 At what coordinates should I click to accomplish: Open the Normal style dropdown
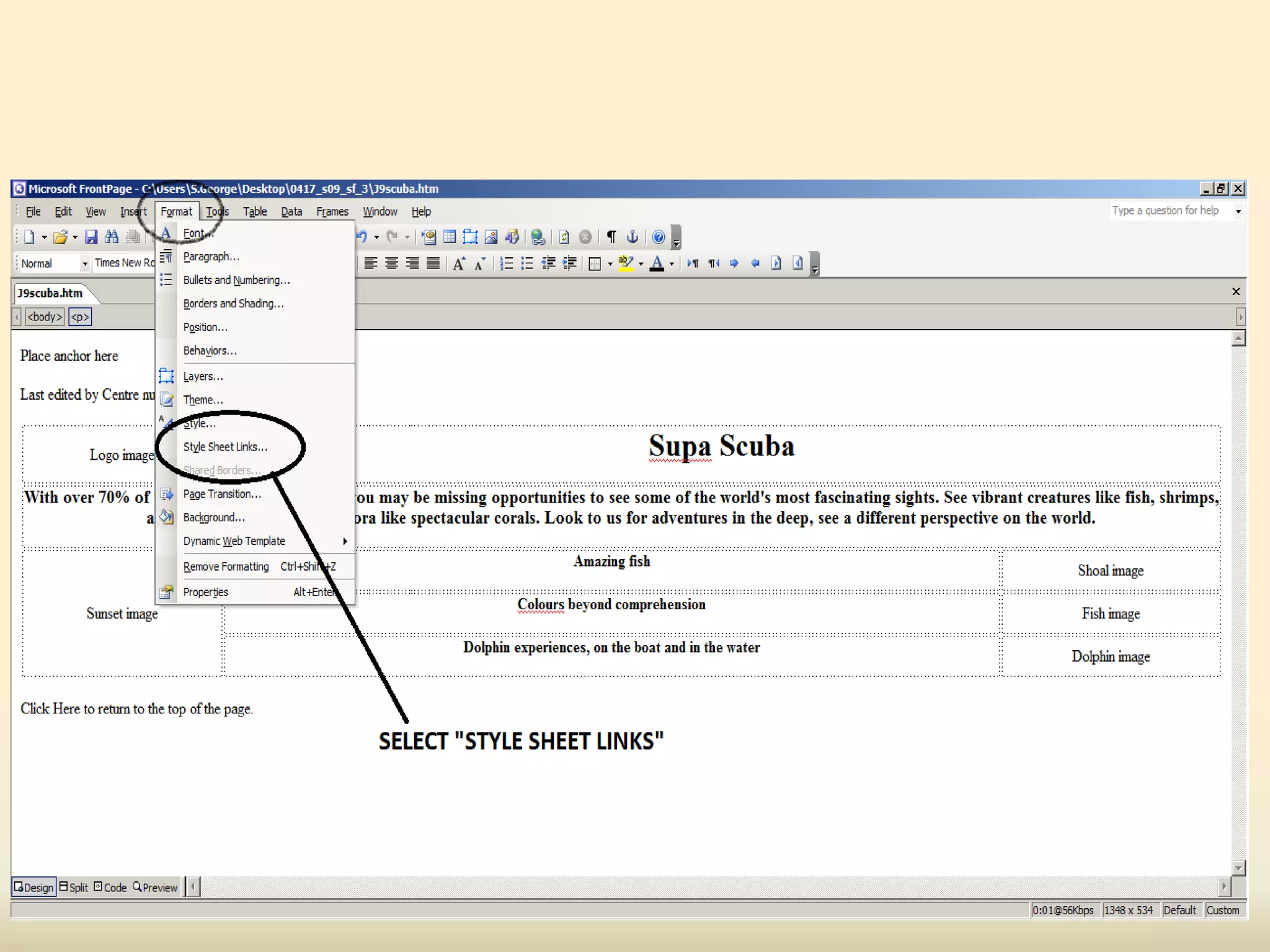pyautogui.click(x=85, y=263)
